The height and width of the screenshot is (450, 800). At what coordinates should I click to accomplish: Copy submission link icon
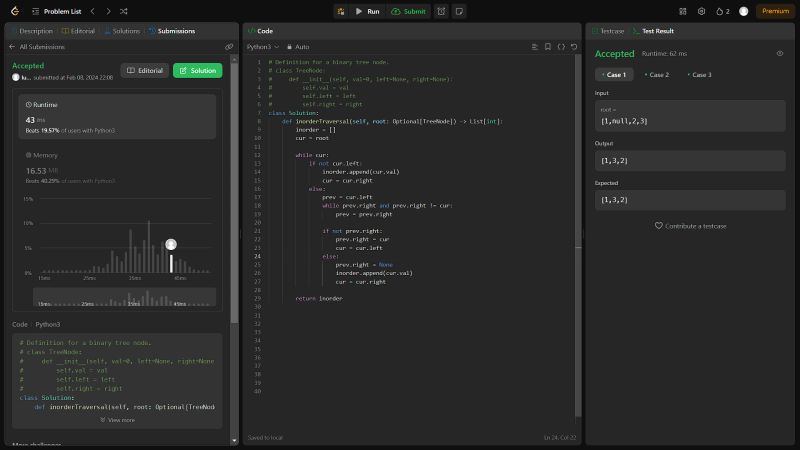[x=229, y=47]
